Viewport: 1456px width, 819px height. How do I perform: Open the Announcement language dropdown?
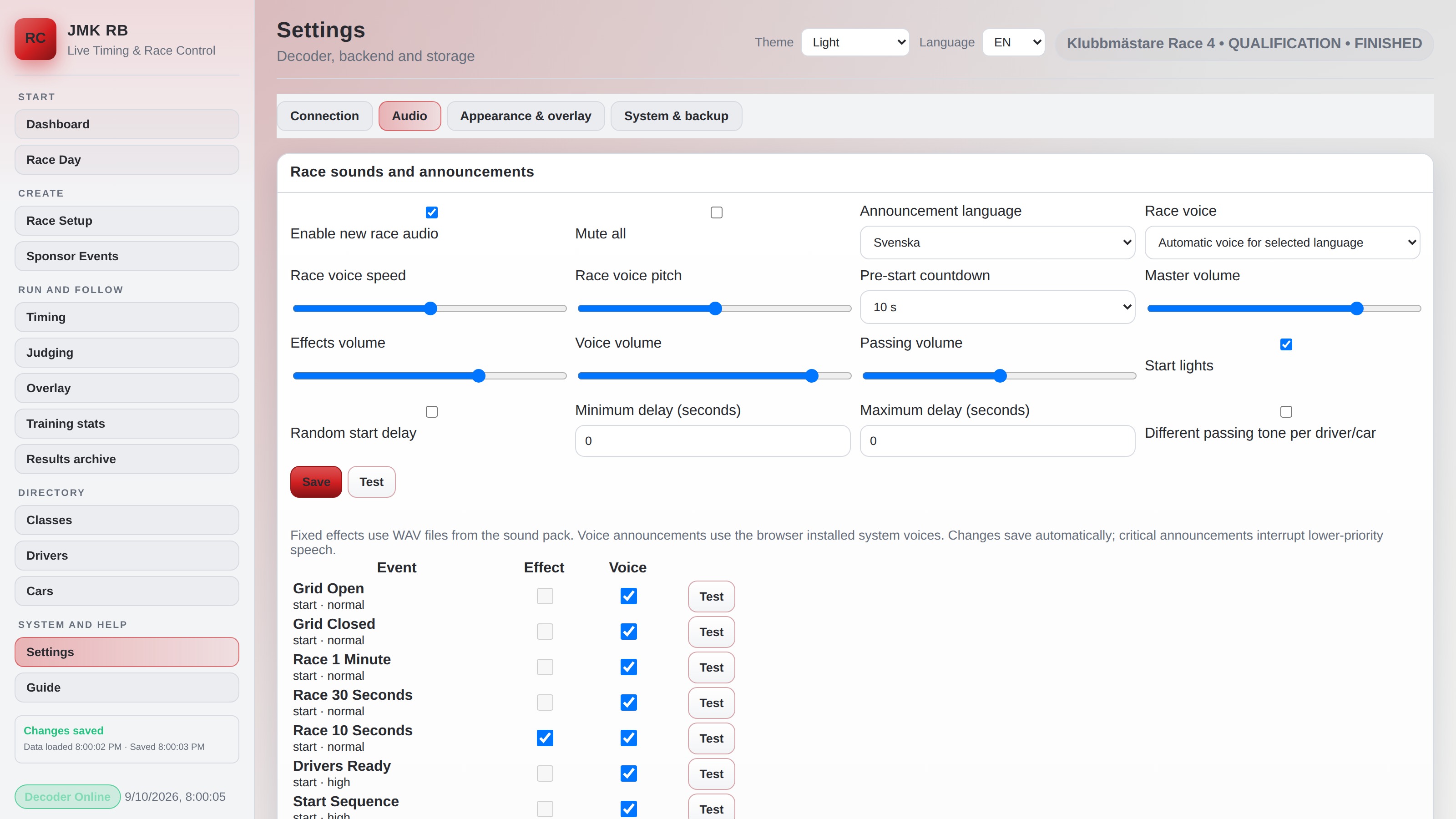coord(997,243)
